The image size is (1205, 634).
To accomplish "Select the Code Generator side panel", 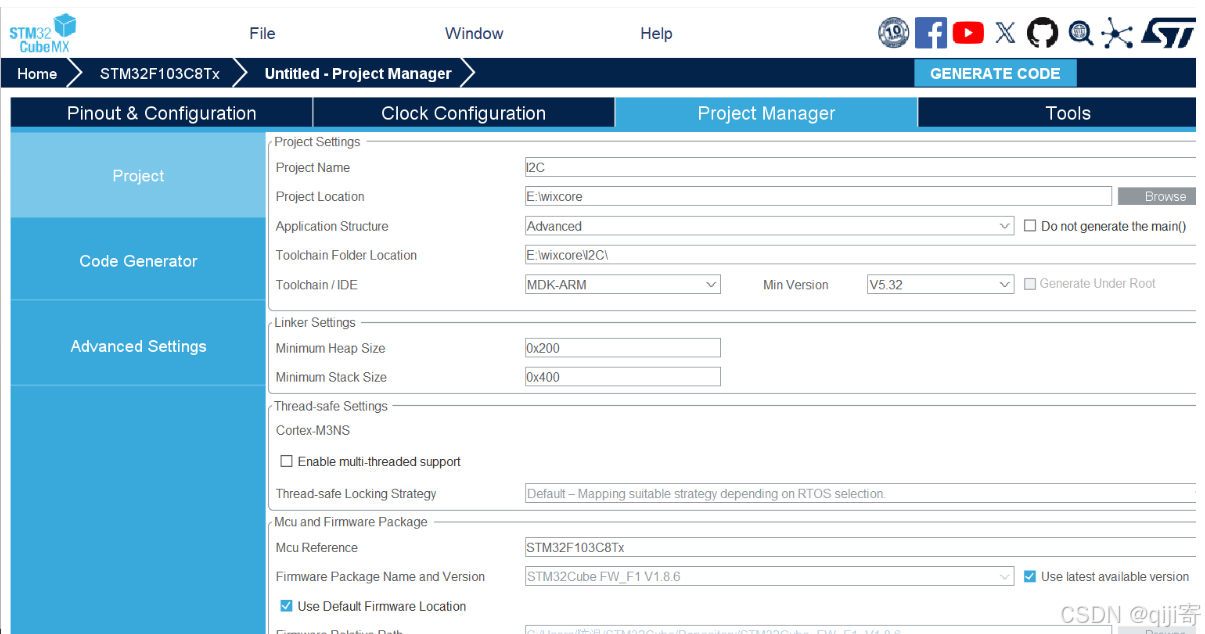I will tap(138, 261).
